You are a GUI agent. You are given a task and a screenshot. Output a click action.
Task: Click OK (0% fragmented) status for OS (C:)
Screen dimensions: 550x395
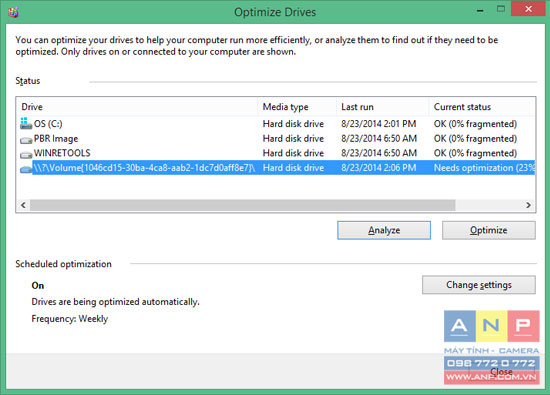coord(475,124)
